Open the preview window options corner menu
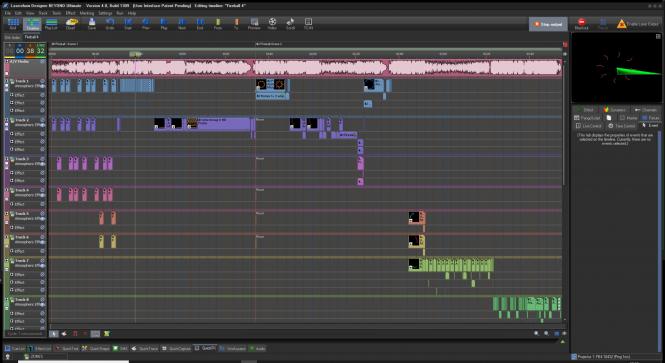The width and height of the screenshot is (665, 363). pos(658,36)
